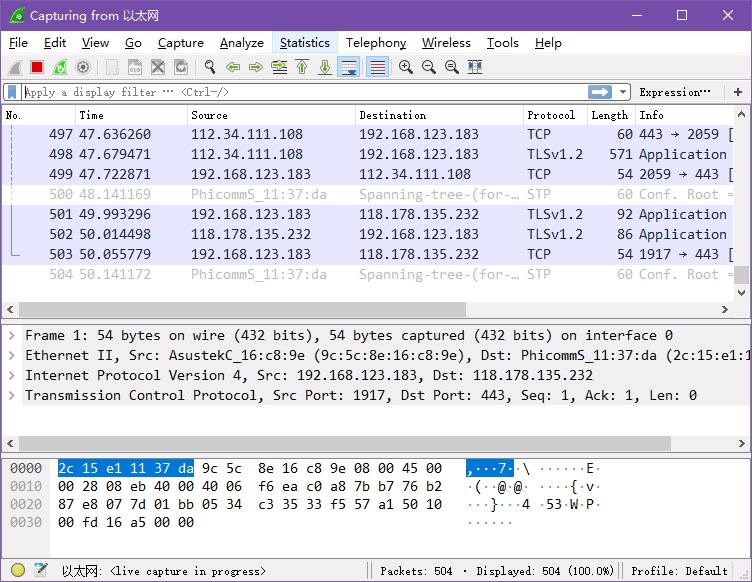
Task: Zoom out the main window text
Action: [x=429, y=67]
